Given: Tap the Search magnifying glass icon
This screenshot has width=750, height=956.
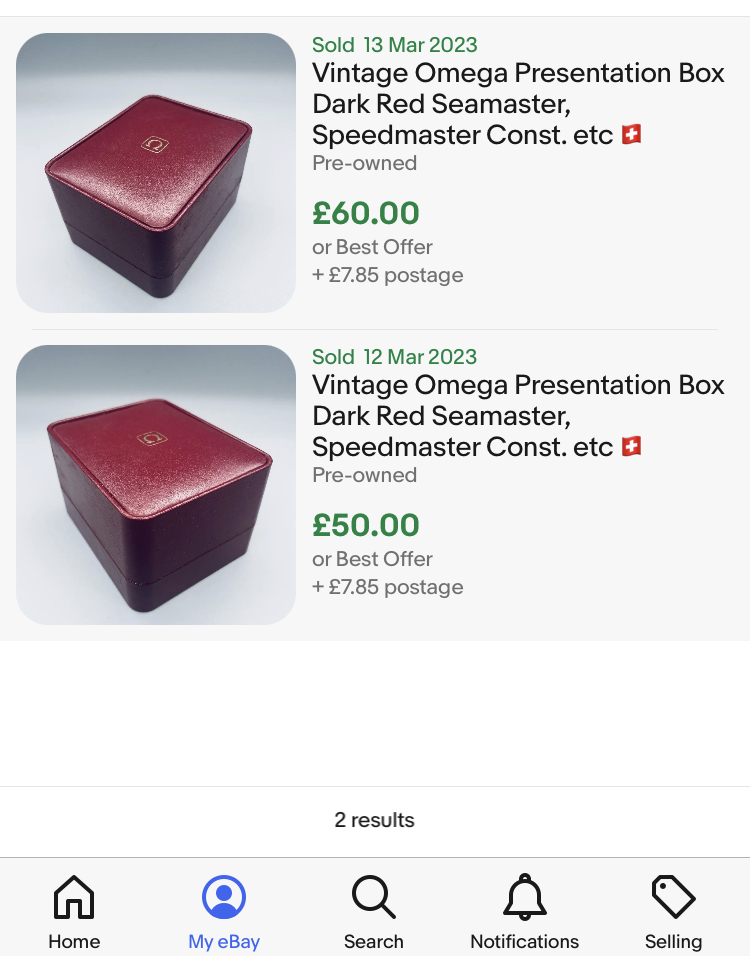Looking at the screenshot, I should (374, 897).
